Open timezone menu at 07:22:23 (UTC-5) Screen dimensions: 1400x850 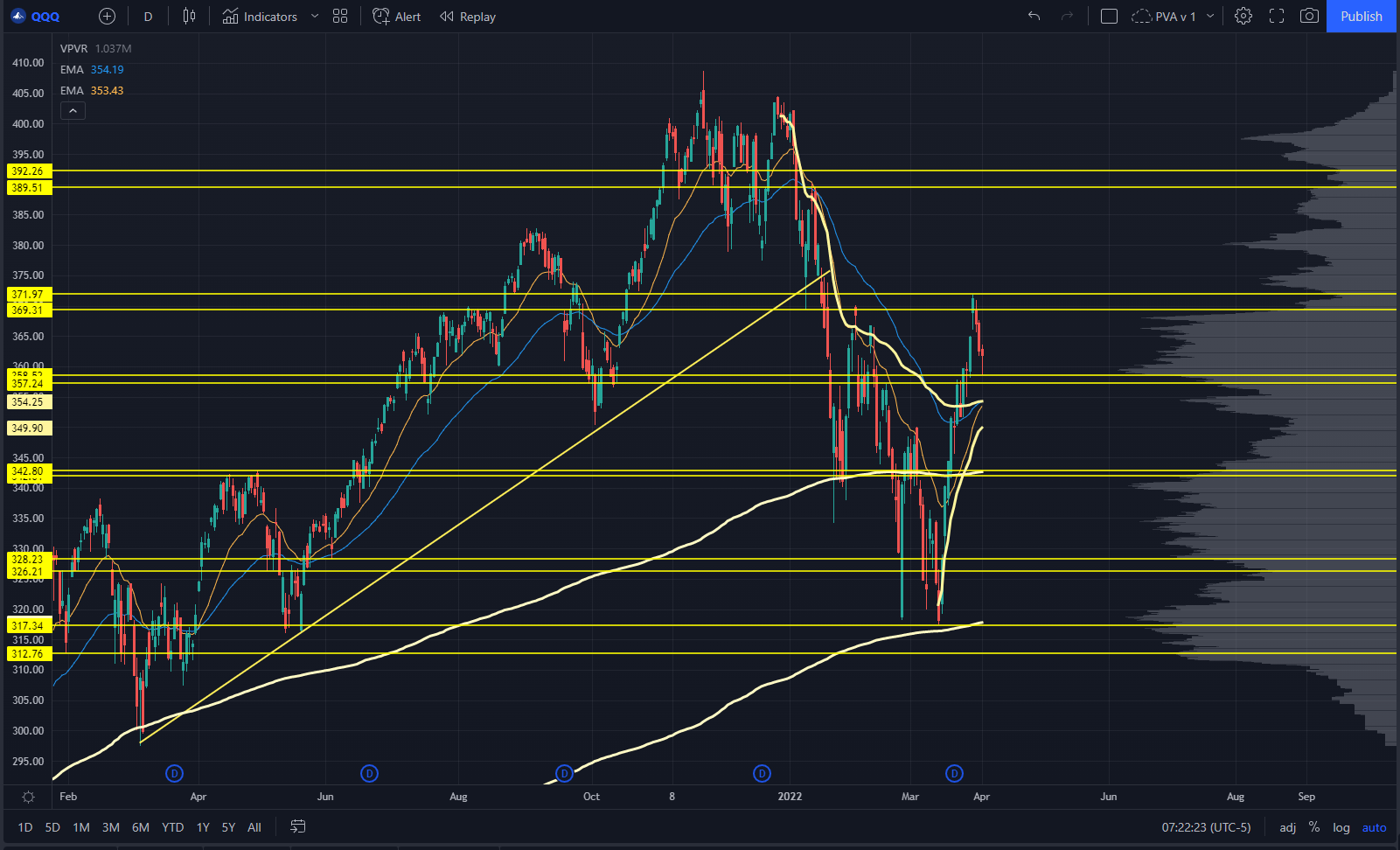pos(1206,827)
